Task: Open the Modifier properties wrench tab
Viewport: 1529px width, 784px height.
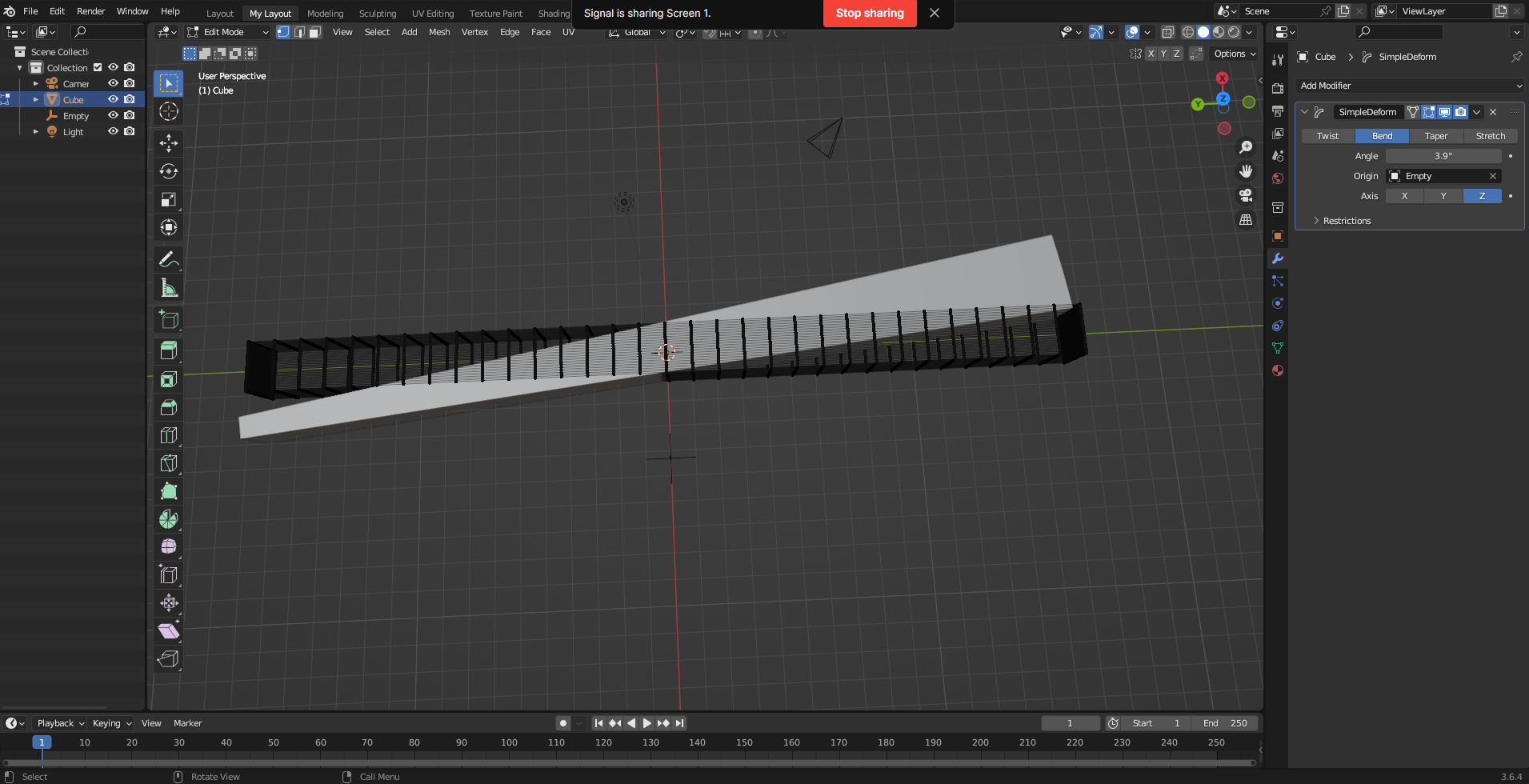Action: (x=1278, y=258)
